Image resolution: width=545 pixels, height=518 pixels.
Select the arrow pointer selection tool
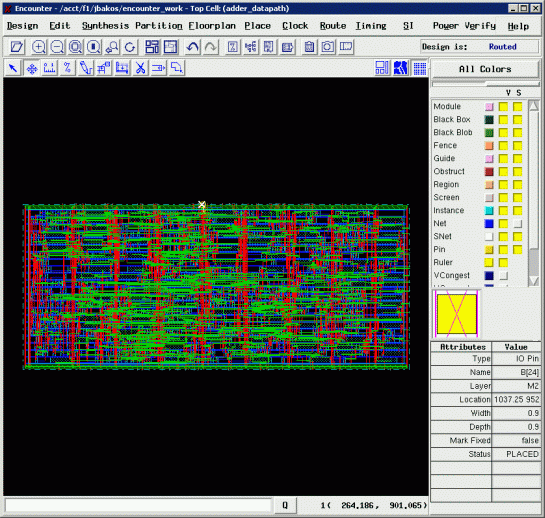[14, 68]
